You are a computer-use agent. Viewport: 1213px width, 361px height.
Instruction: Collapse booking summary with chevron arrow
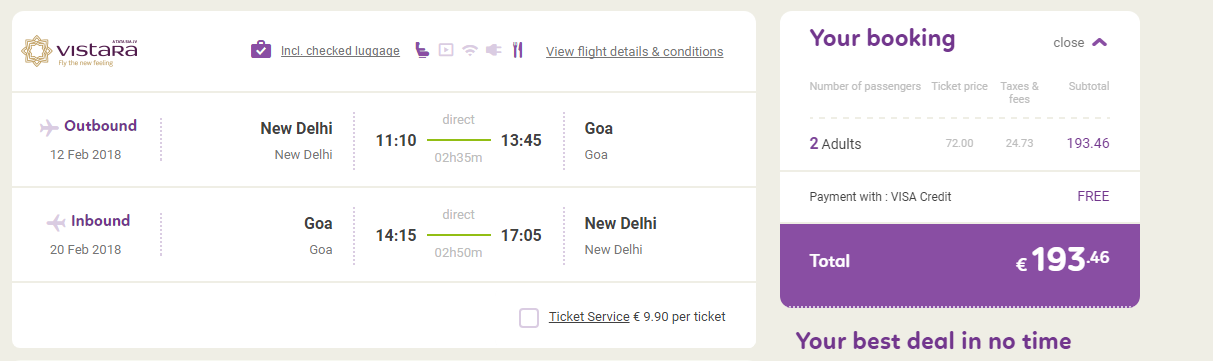point(1100,43)
